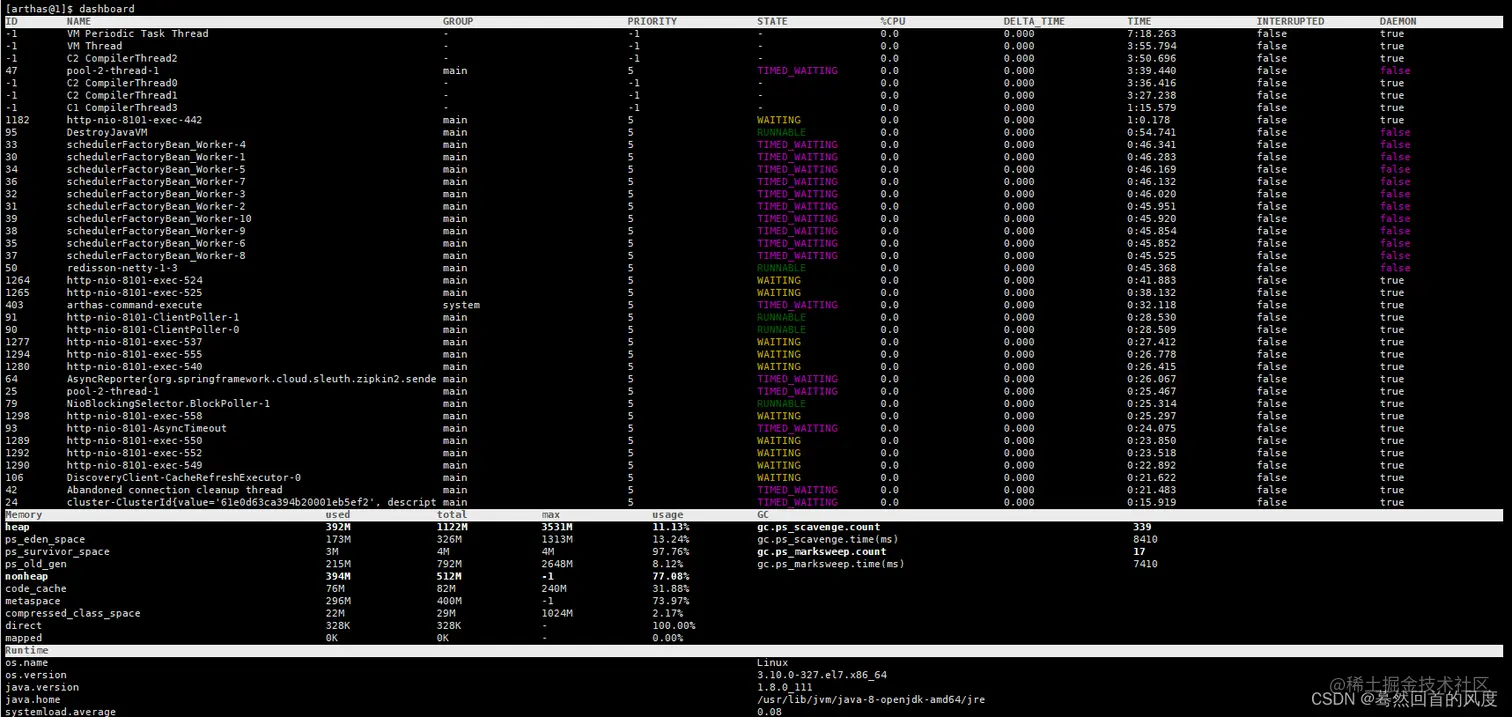Screen dimensions: 1512x717
Task: Click 'http-nio-8101-ClientPoller-1' thread name
Action: tap(153, 317)
